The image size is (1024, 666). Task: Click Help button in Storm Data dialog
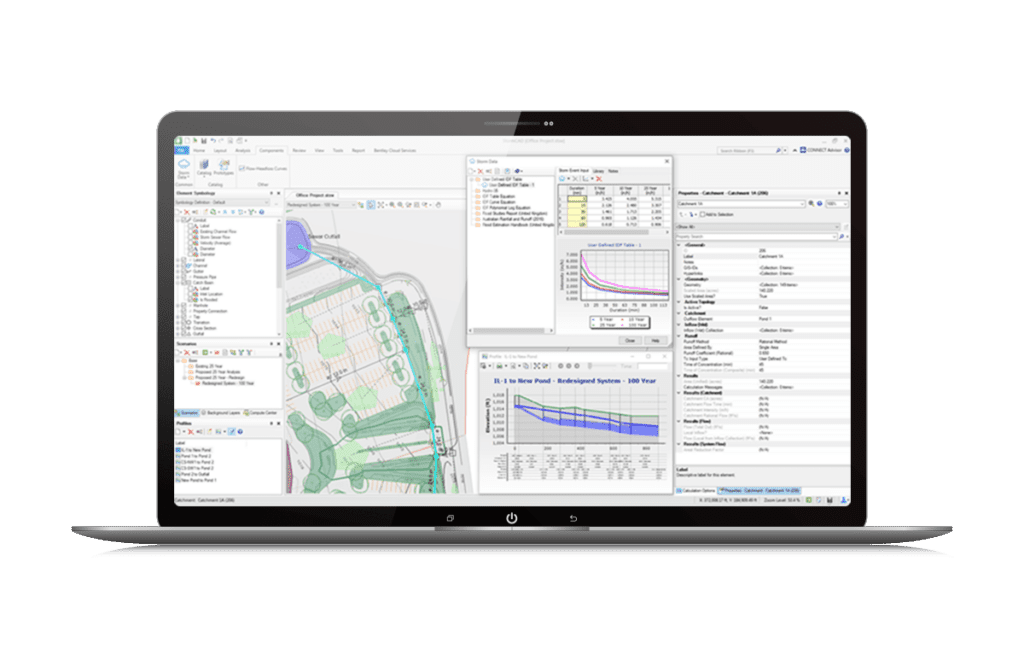656,340
